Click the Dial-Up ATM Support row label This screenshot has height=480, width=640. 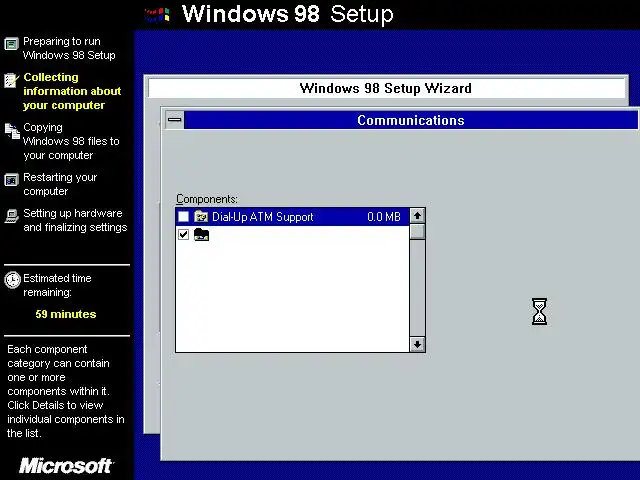[262, 217]
